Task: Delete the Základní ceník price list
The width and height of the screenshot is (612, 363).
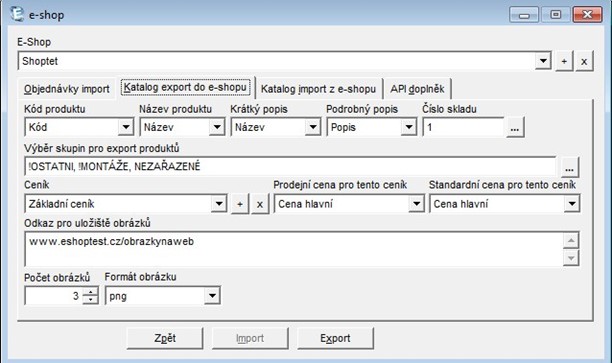Action: pos(260,204)
